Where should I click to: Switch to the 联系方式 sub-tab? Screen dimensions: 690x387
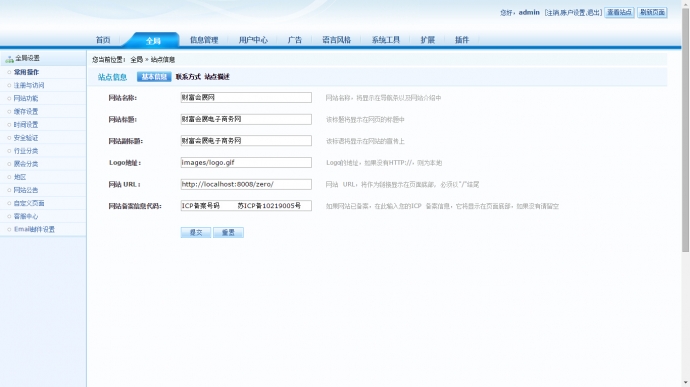(188, 77)
